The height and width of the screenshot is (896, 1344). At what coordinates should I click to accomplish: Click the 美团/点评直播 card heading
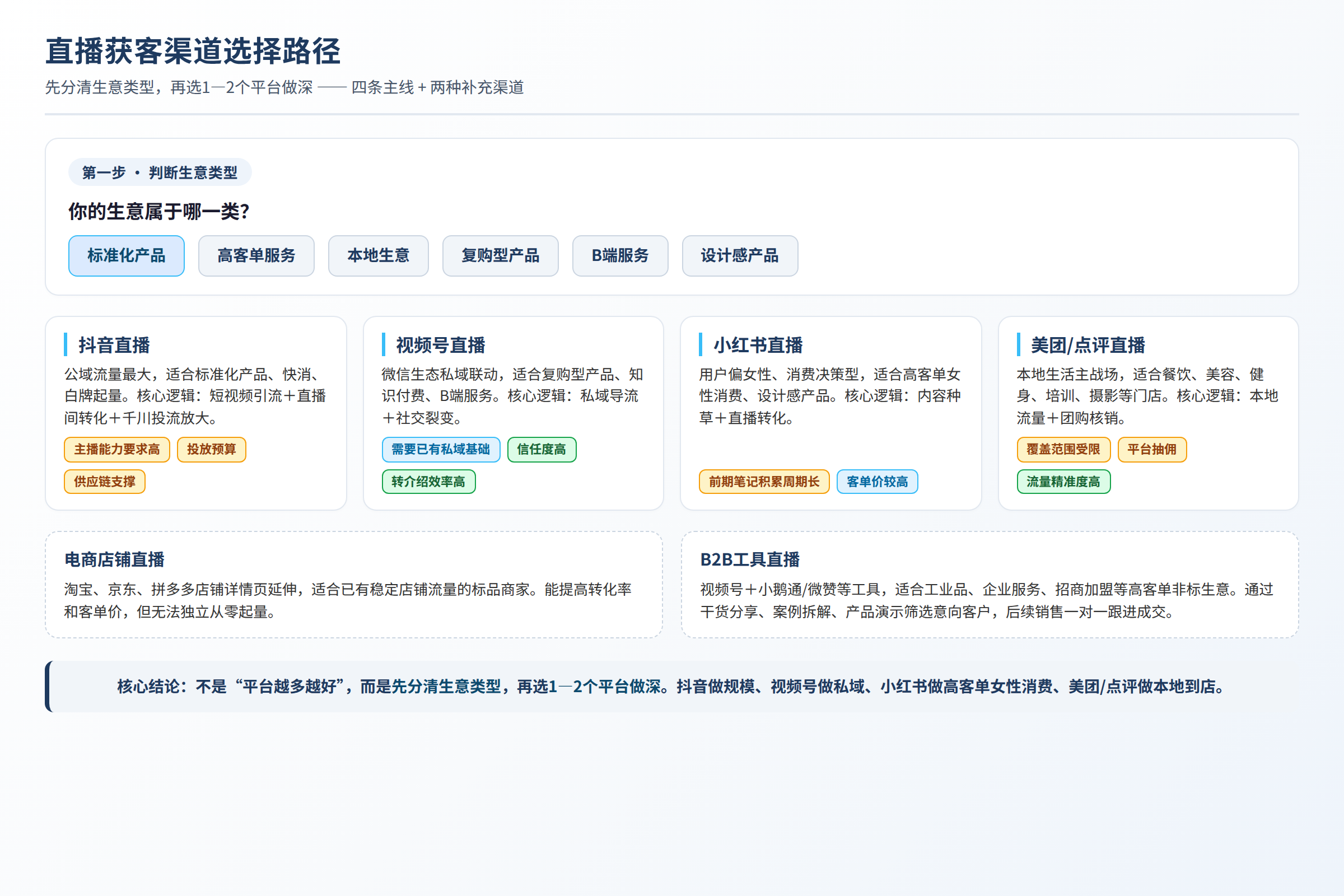(1088, 345)
